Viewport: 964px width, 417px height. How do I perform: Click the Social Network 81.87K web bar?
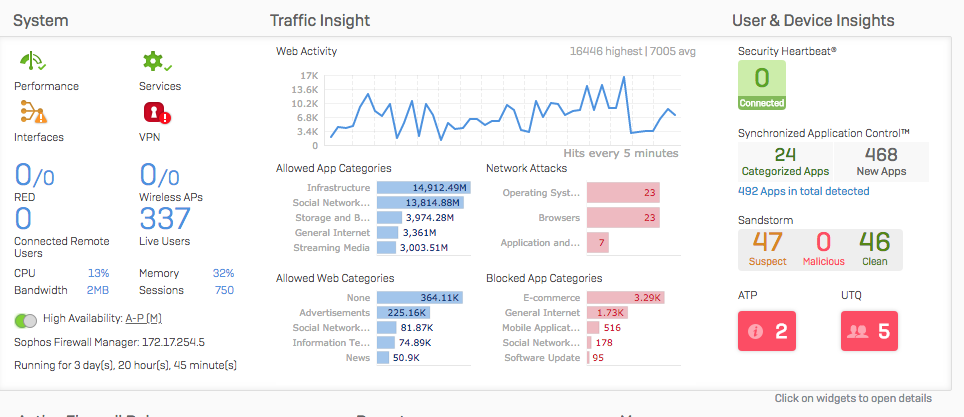click(x=387, y=327)
